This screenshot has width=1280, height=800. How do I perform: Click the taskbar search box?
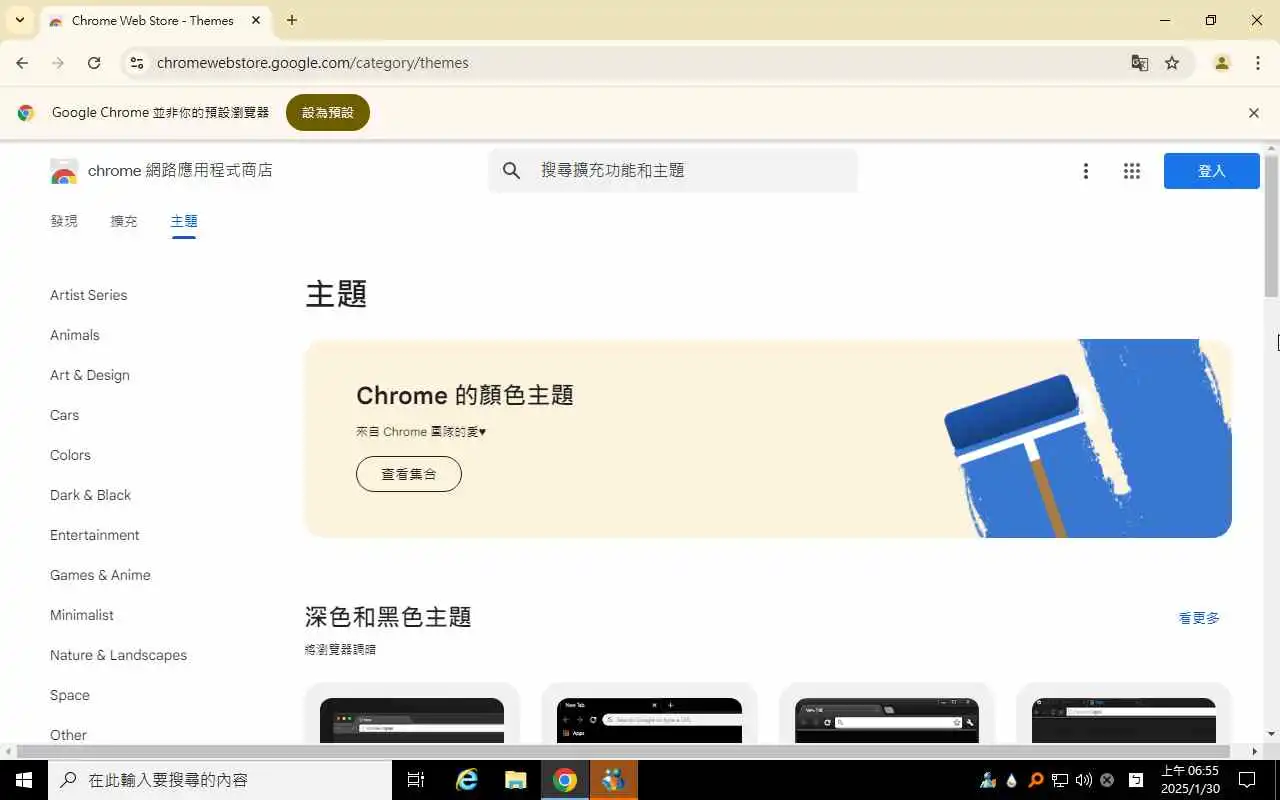point(220,780)
